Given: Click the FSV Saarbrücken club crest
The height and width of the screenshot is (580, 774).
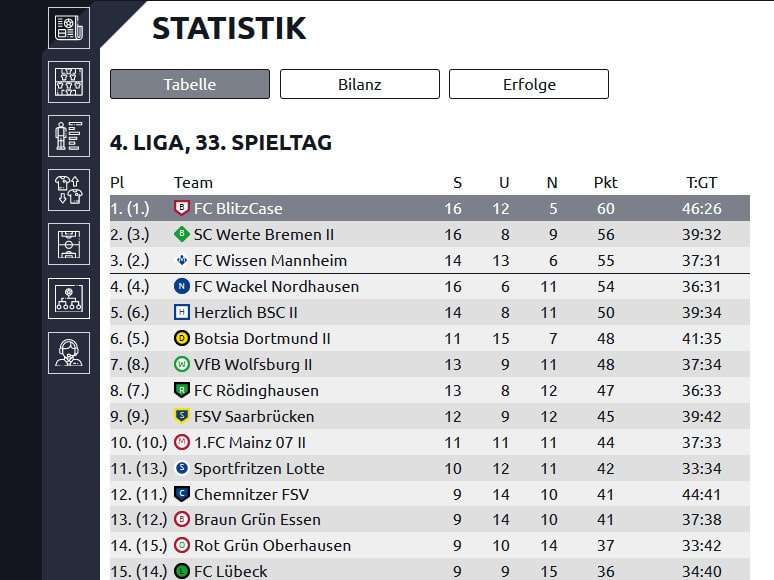Looking at the screenshot, I should pyautogui.click(x=181, y=416).
